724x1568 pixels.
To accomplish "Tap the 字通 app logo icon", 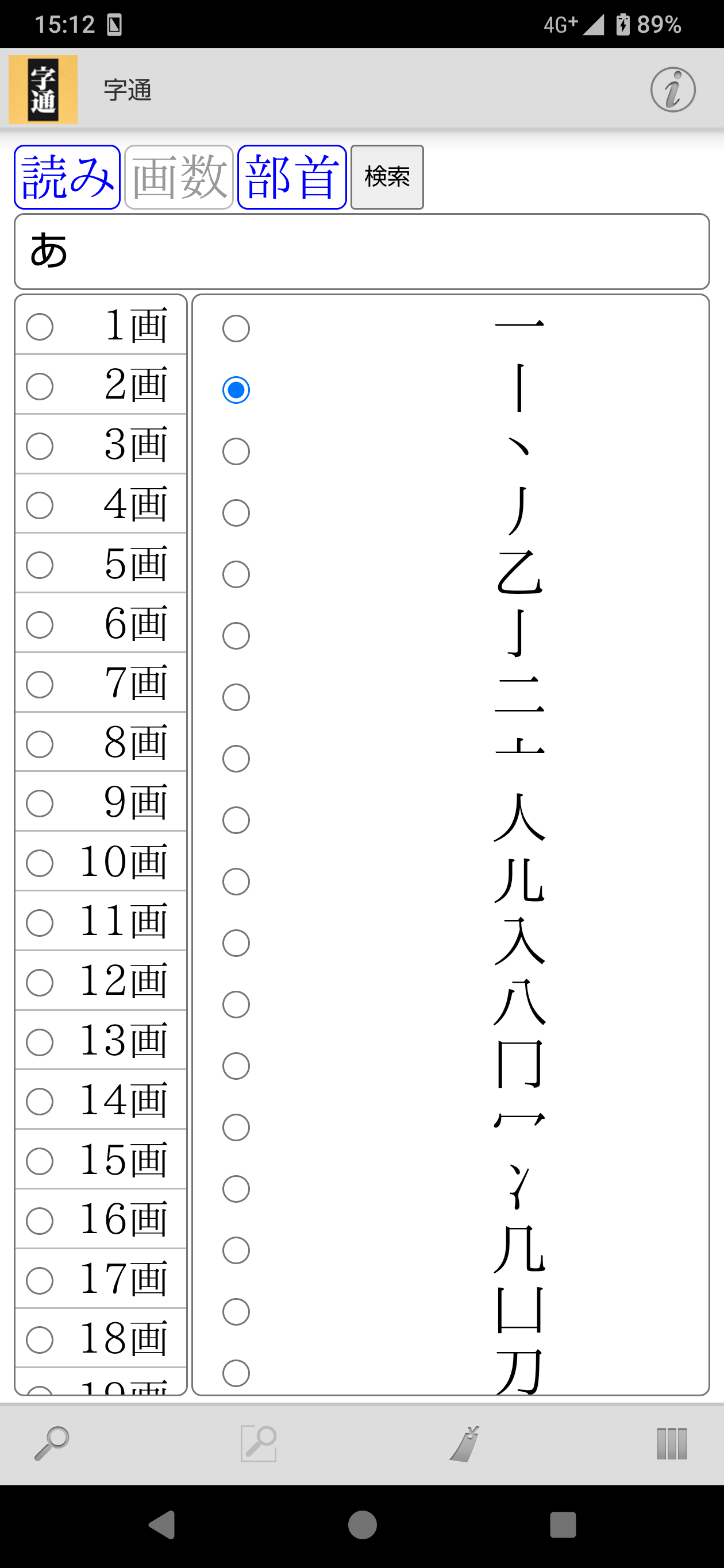I will (43, 90).
